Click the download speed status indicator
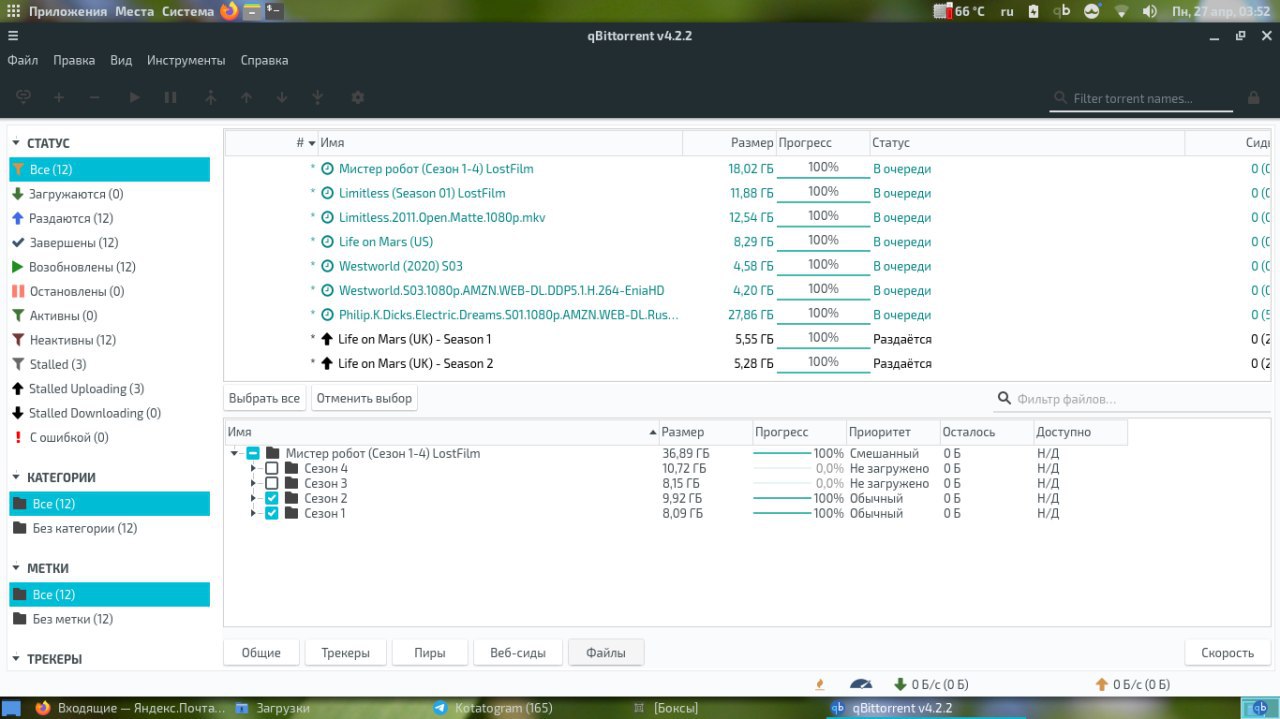Screen dimensions: 1280x719 (931, 684)
